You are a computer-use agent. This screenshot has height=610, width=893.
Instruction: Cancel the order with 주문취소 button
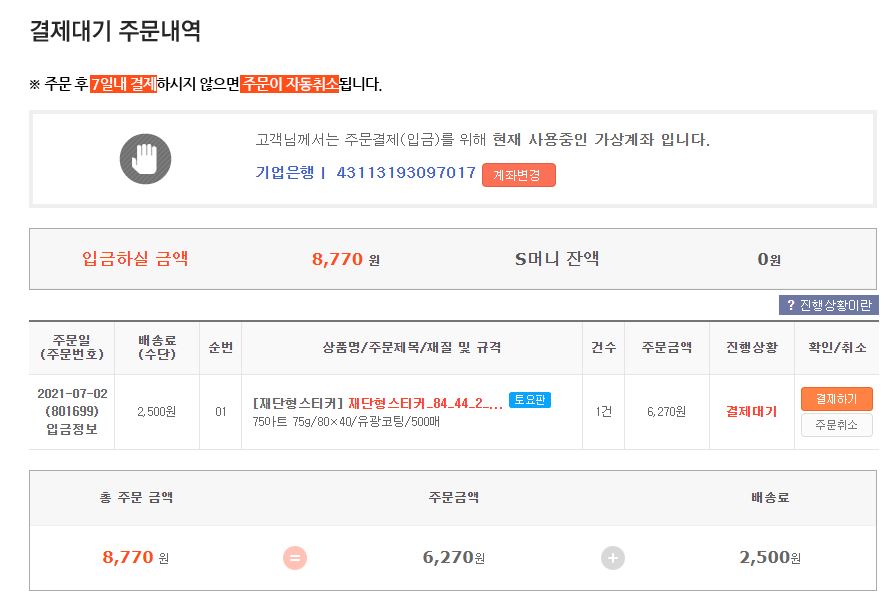(836, 425)
